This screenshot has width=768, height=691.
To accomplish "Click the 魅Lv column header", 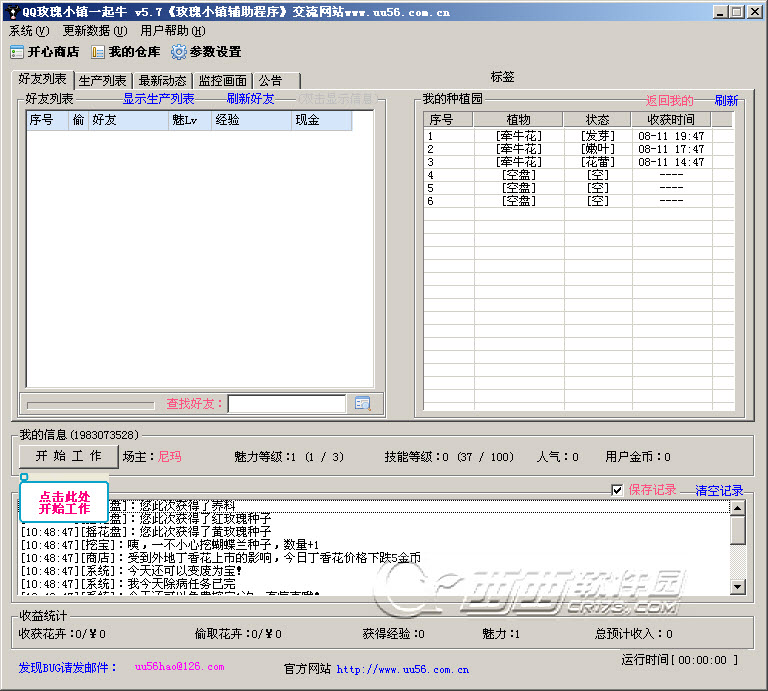I will [x=190, y=120].
